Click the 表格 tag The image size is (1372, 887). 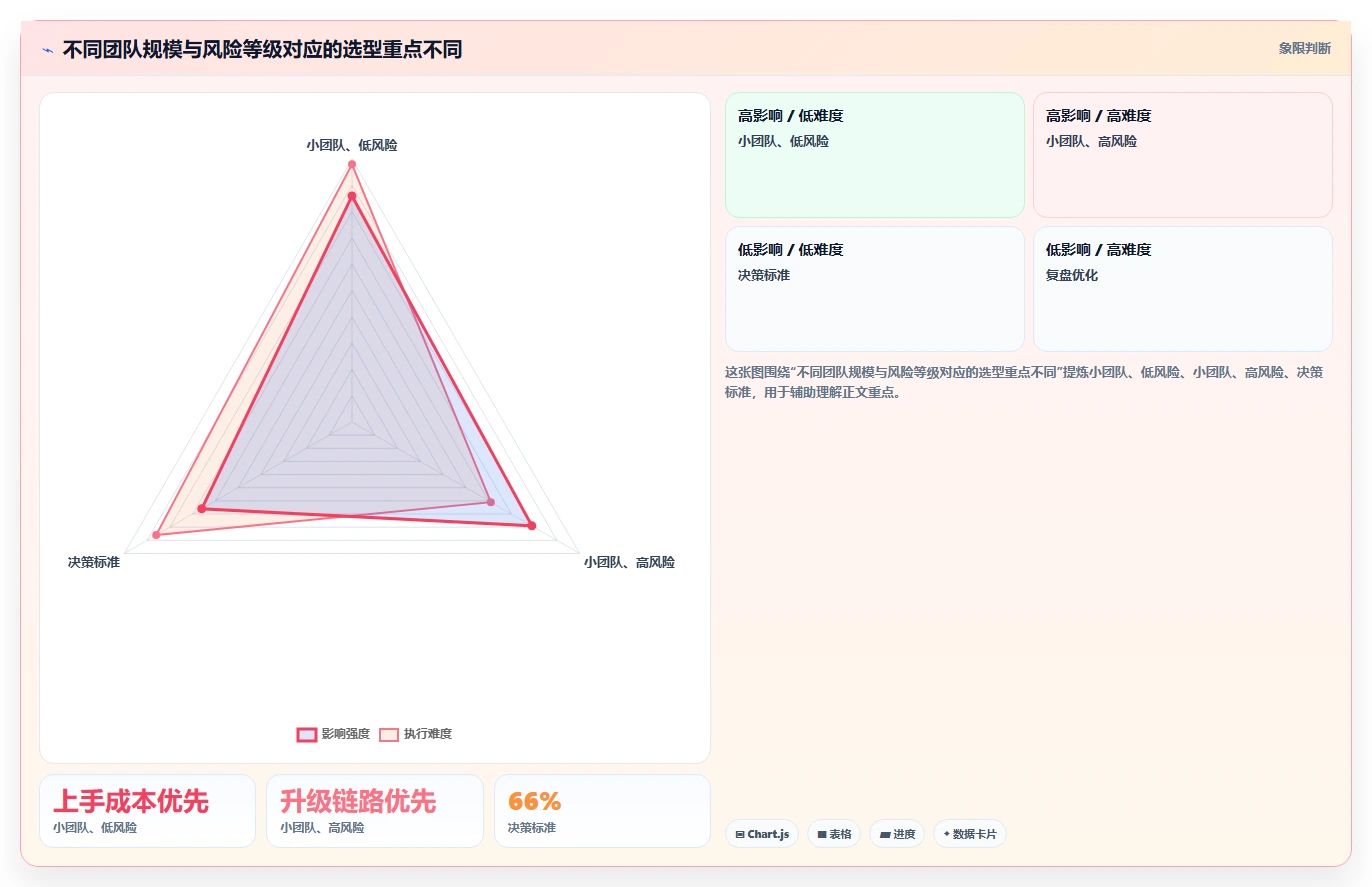834,834
